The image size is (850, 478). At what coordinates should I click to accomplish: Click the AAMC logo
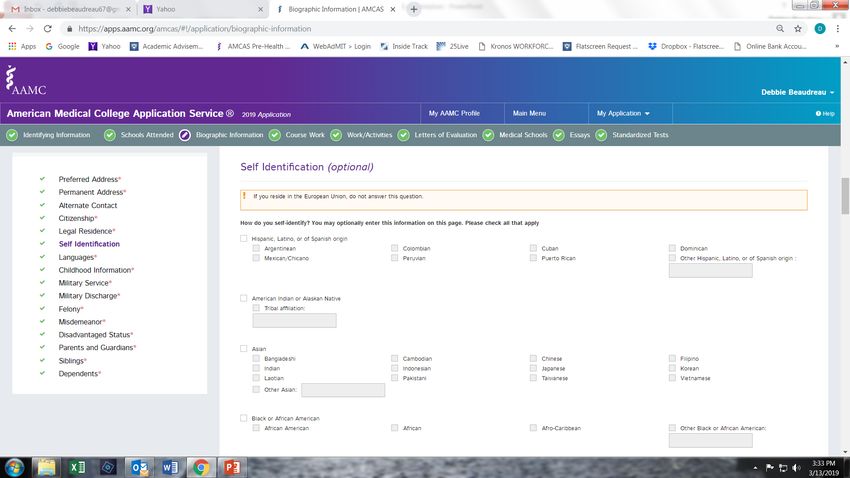point(25,80)
